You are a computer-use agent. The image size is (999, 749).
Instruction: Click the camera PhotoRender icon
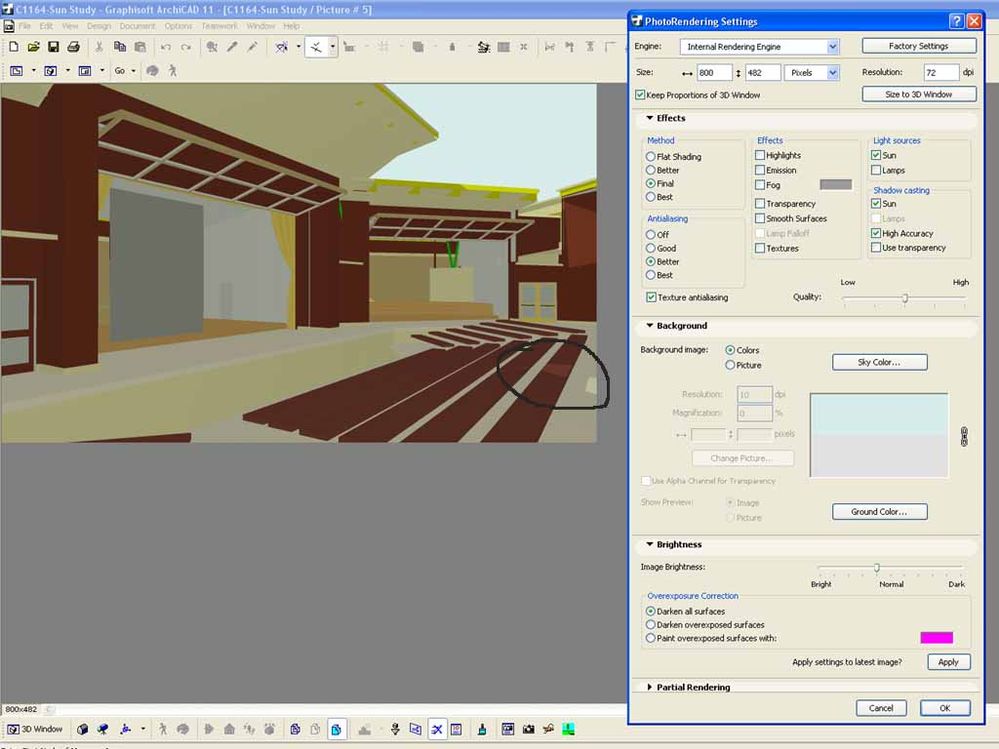[528, 730]
